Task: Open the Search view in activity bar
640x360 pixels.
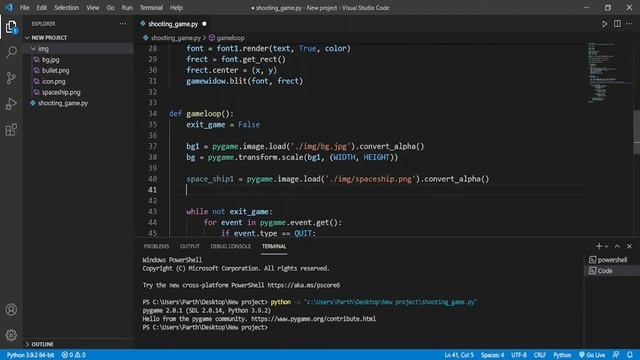Action: click(11, 52)
